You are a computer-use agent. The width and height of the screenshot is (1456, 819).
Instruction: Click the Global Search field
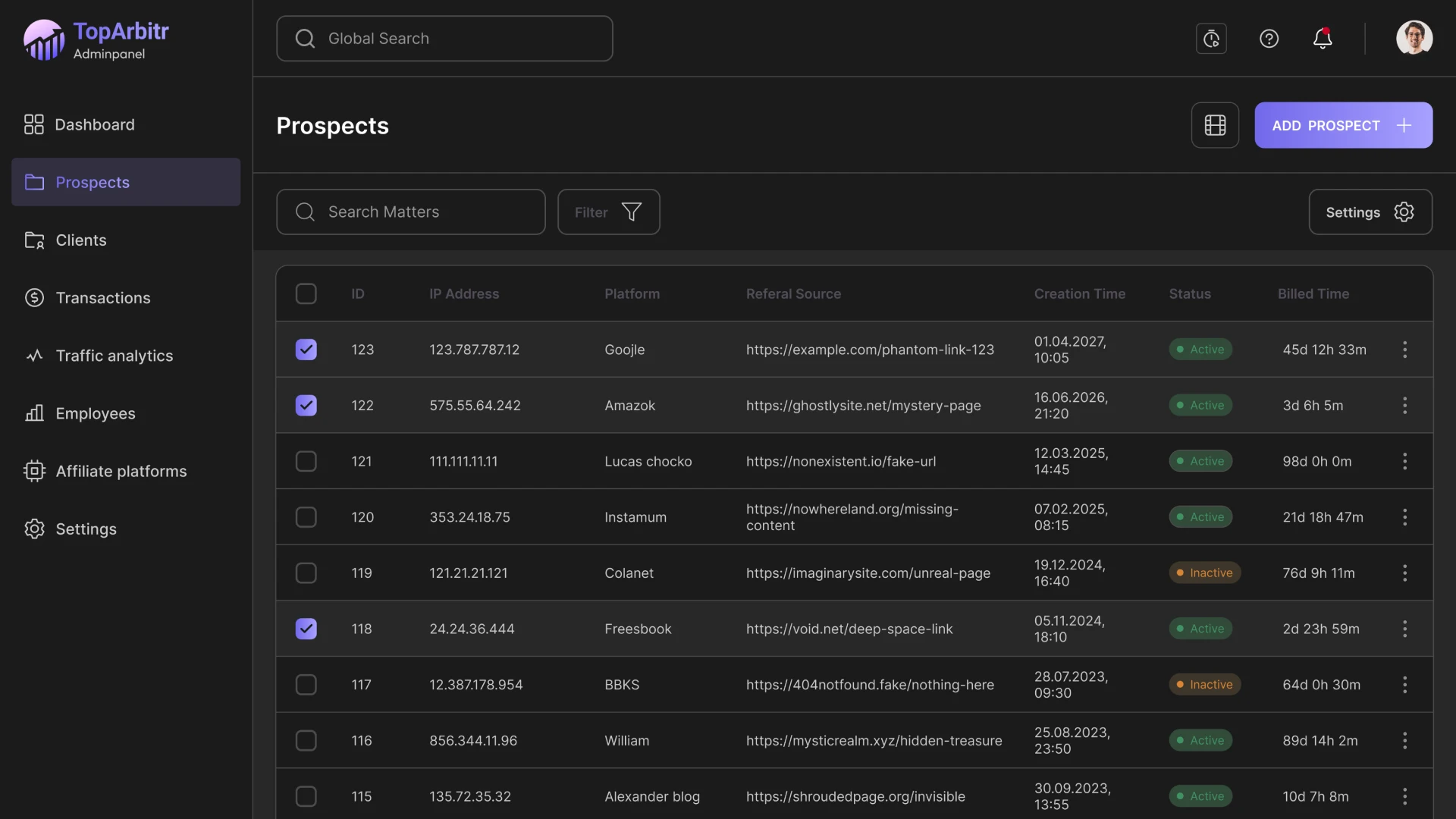444,39
